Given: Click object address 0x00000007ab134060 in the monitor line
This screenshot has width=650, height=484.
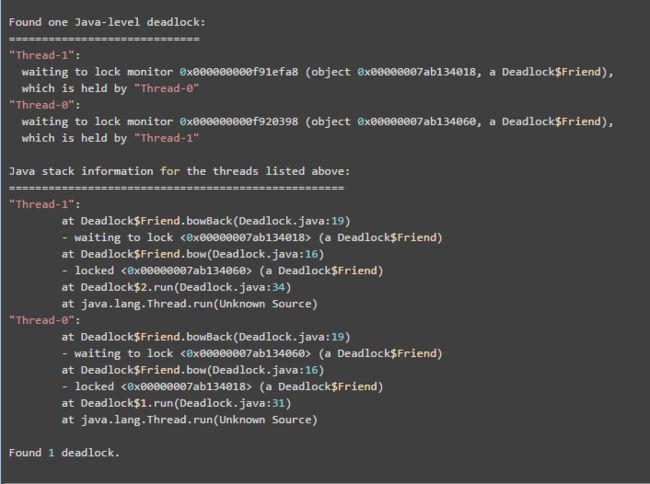Looking at the screenshot, I should [417, 121].
